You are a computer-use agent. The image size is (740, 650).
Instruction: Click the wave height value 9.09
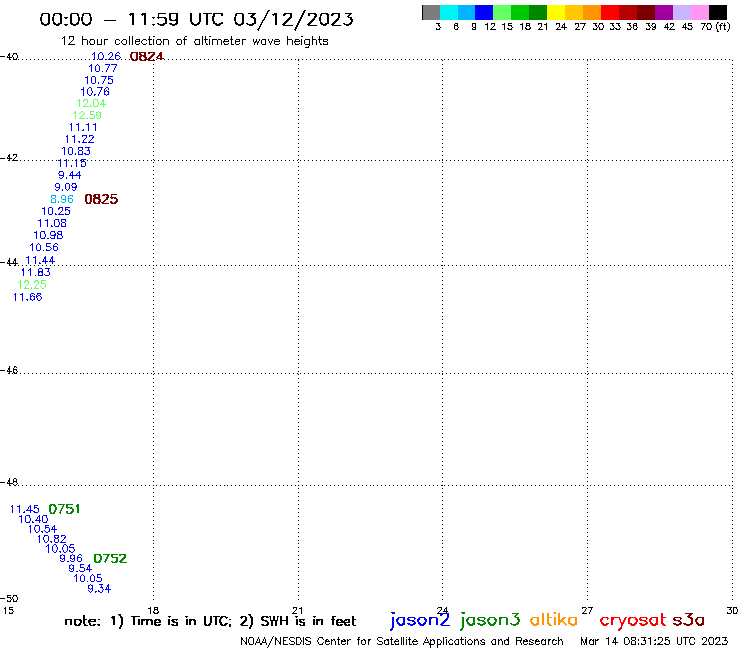[x=66, y=187]
